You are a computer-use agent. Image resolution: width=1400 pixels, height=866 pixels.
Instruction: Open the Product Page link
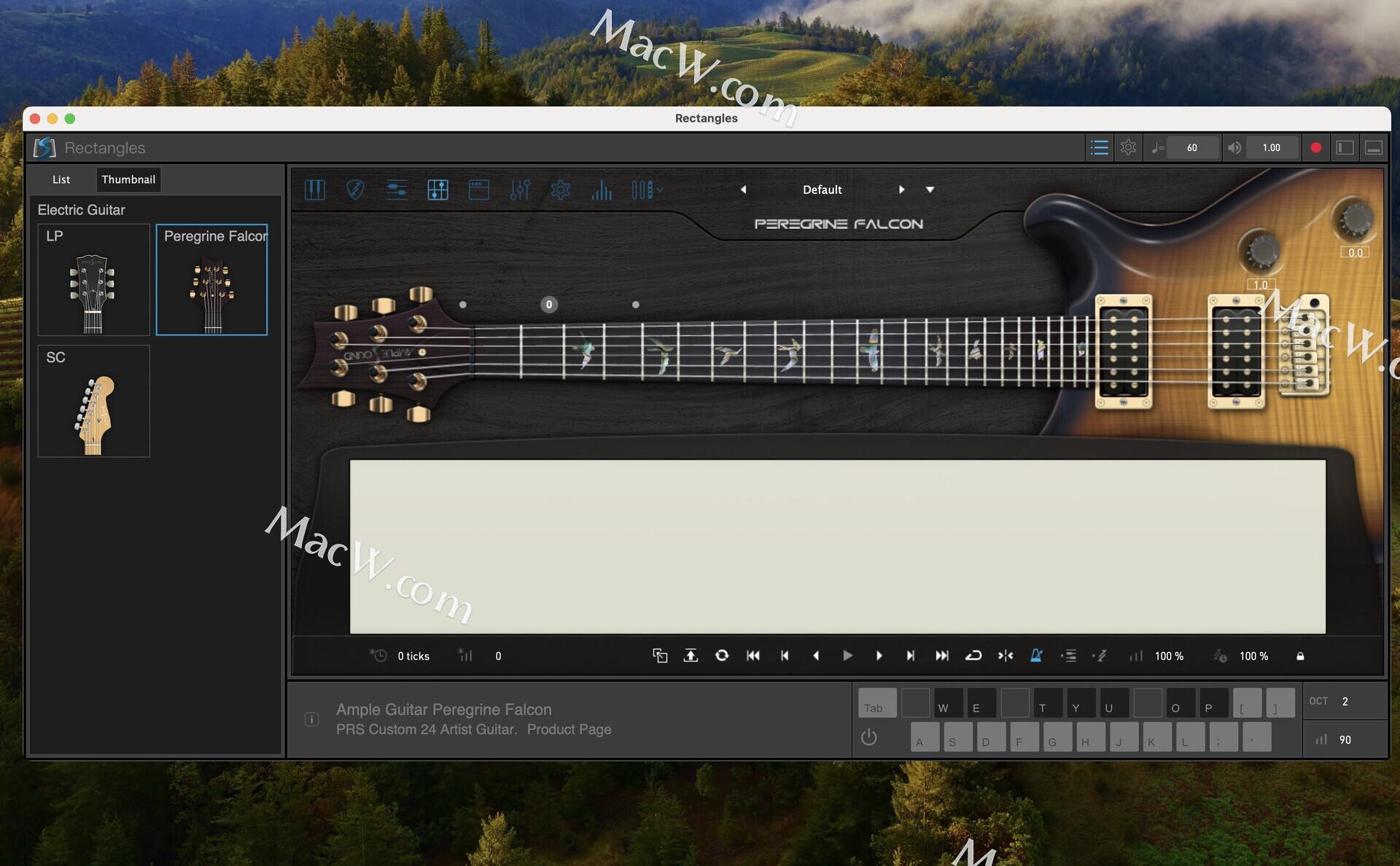(569, 730)
